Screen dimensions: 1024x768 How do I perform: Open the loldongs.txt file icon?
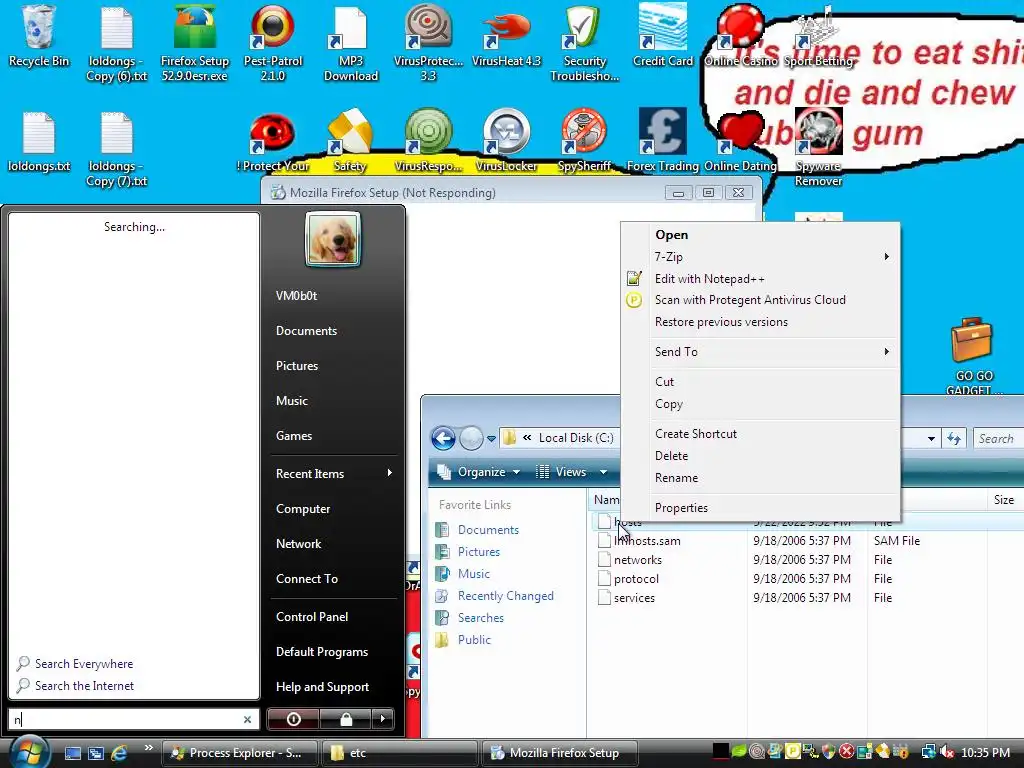[x=39, y=142]
